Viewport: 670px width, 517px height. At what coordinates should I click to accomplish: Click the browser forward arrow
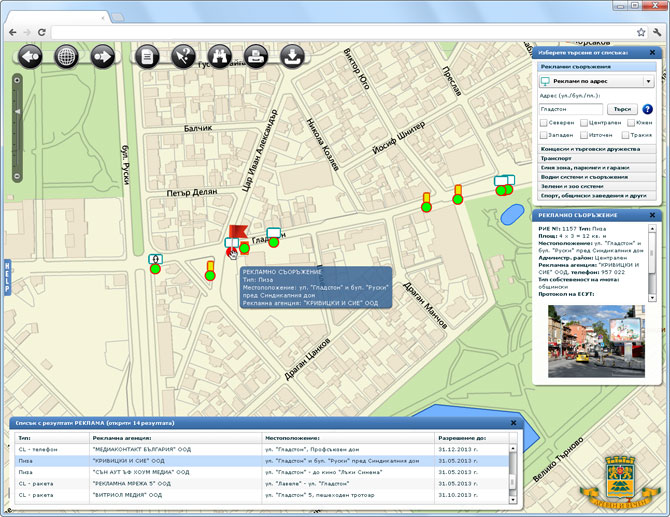[x=27, y=32]
